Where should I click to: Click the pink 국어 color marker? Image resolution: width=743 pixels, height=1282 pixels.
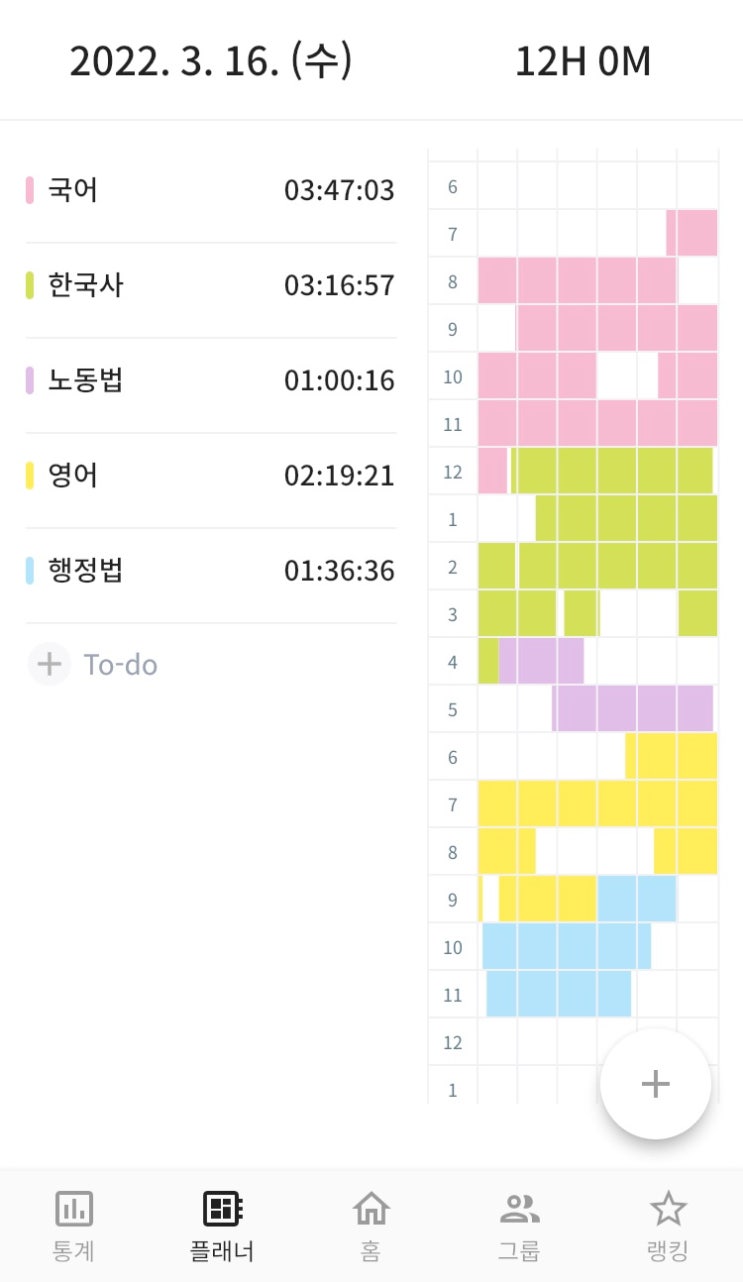[x=30, y=190]
